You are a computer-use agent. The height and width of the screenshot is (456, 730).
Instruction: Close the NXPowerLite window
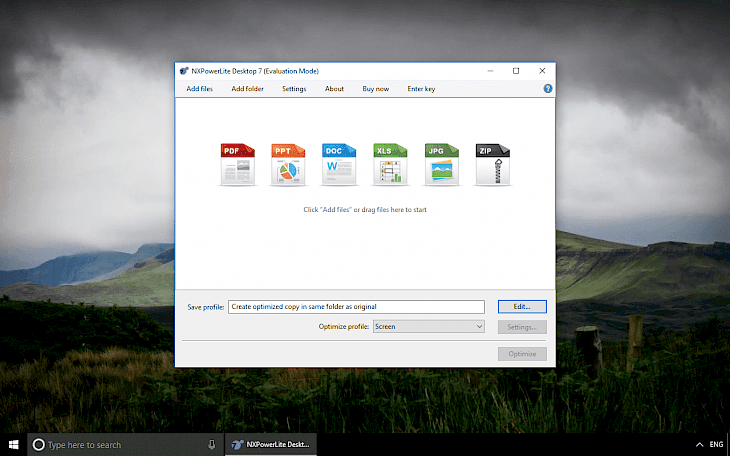[542, 71]
